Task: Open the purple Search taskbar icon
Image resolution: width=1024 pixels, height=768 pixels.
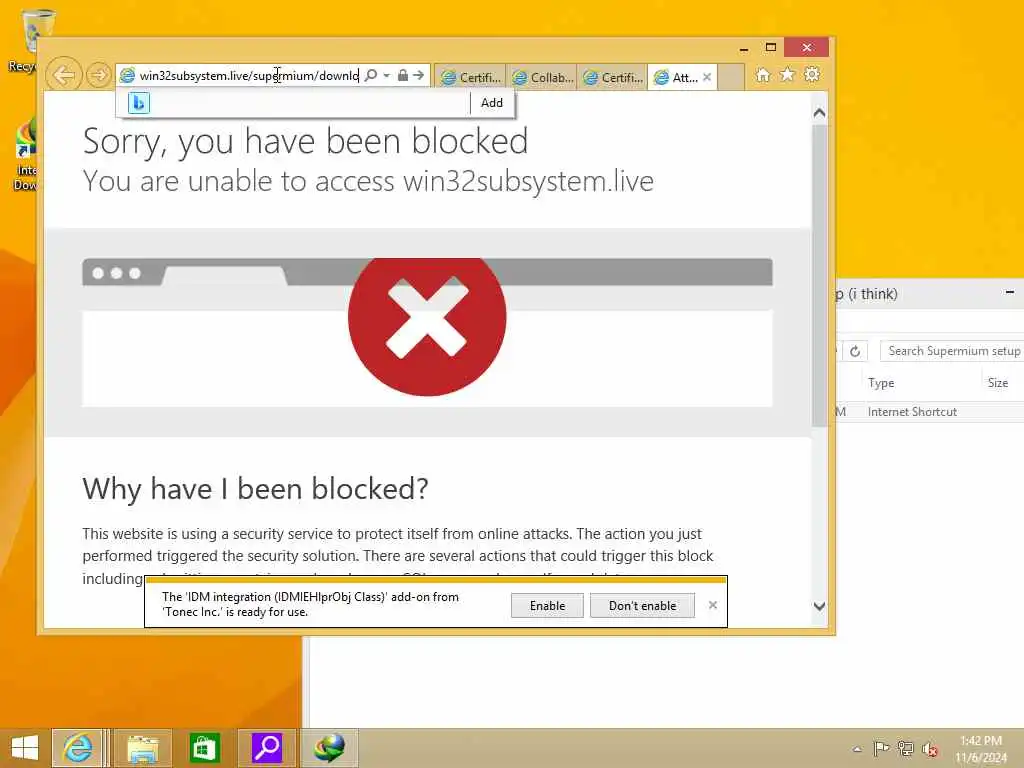Action: [x=266, y=748]
